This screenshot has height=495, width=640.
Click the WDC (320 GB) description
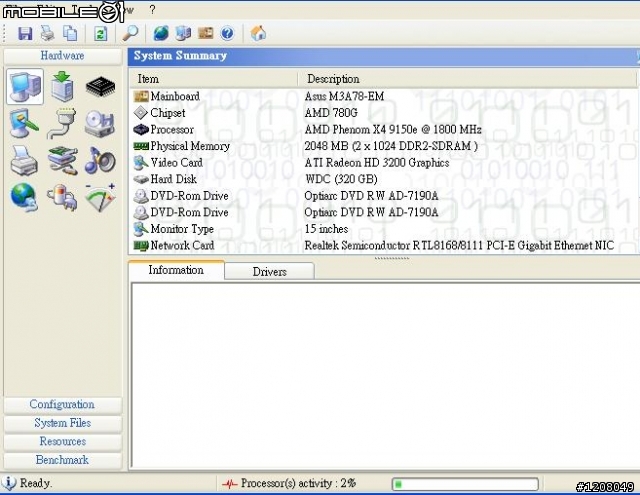[x=341, y=179]
